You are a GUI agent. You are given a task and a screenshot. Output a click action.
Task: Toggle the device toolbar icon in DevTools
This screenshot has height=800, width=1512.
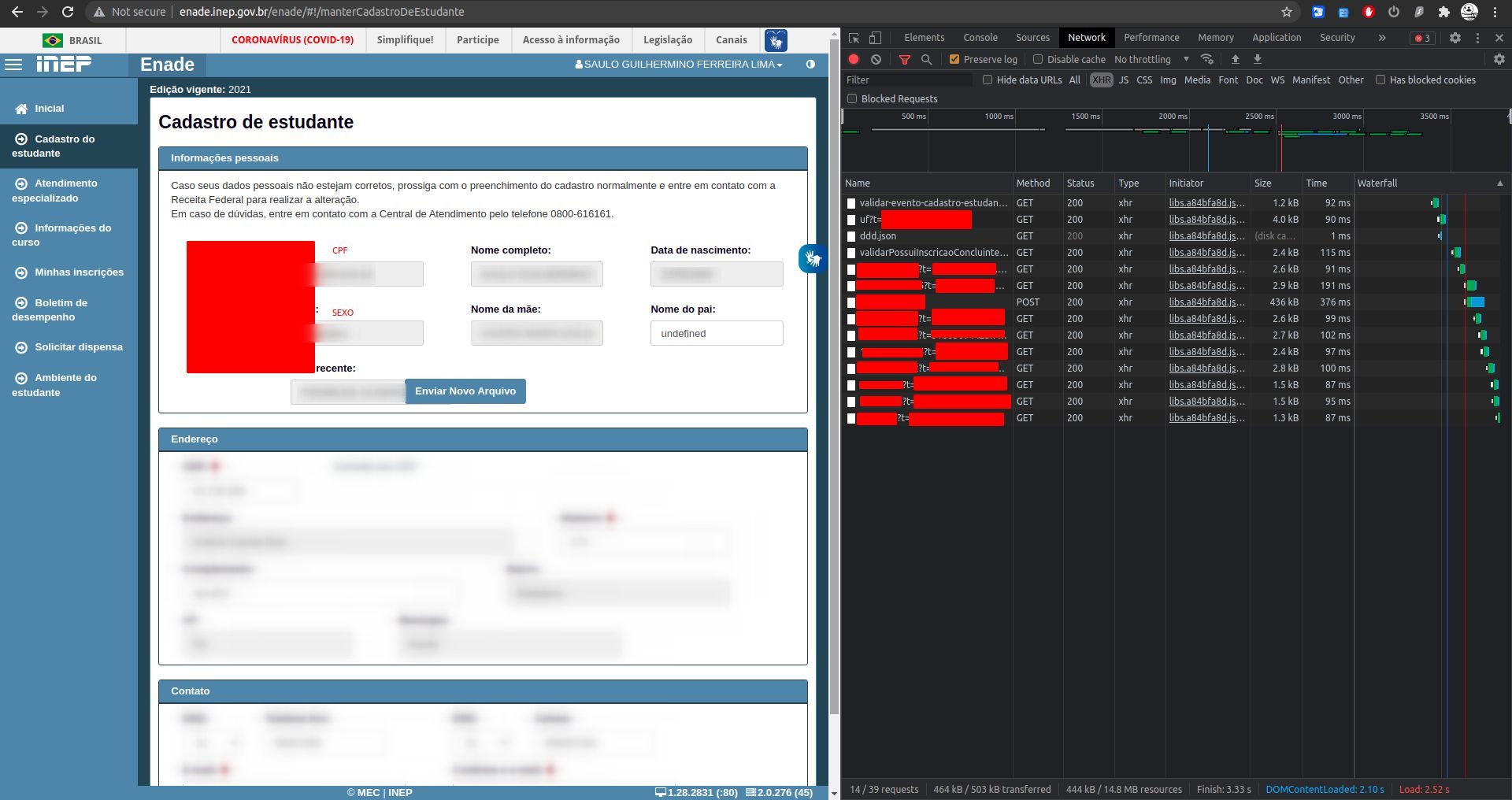pyautogui.click(x=875, y=38)
